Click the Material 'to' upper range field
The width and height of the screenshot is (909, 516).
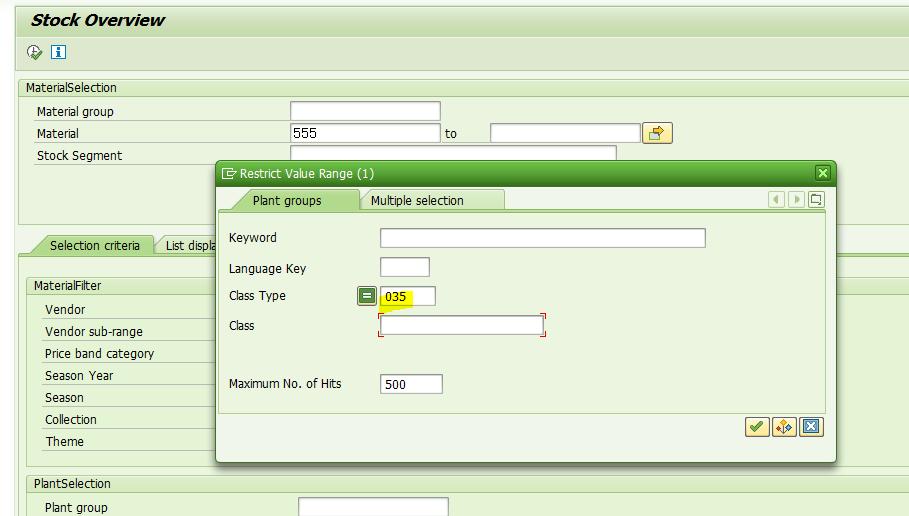(x=565, y=133)
